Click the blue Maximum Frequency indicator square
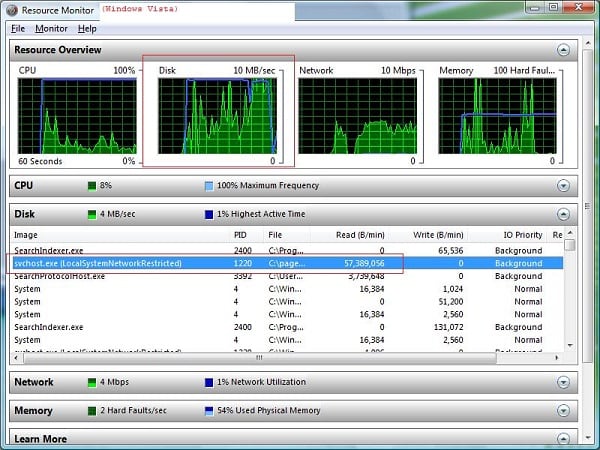 tap(208, 185)
